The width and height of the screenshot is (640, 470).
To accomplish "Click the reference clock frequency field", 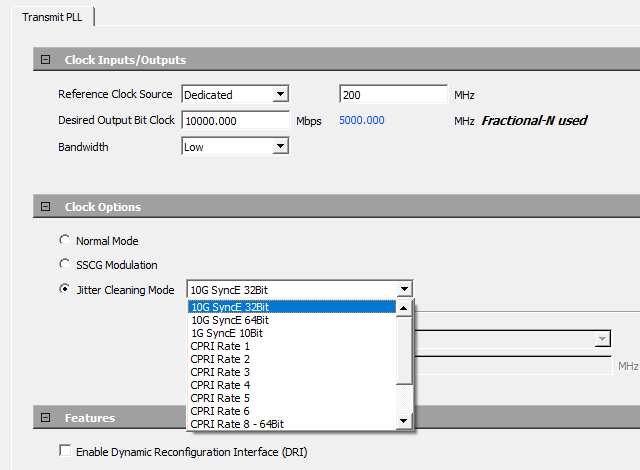I will pos(392,95).
